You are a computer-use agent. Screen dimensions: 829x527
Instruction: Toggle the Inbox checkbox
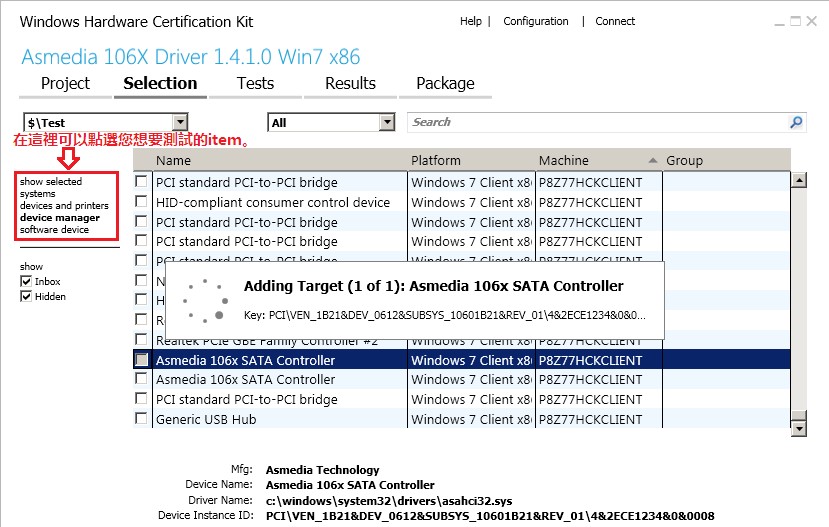(26, 281)
